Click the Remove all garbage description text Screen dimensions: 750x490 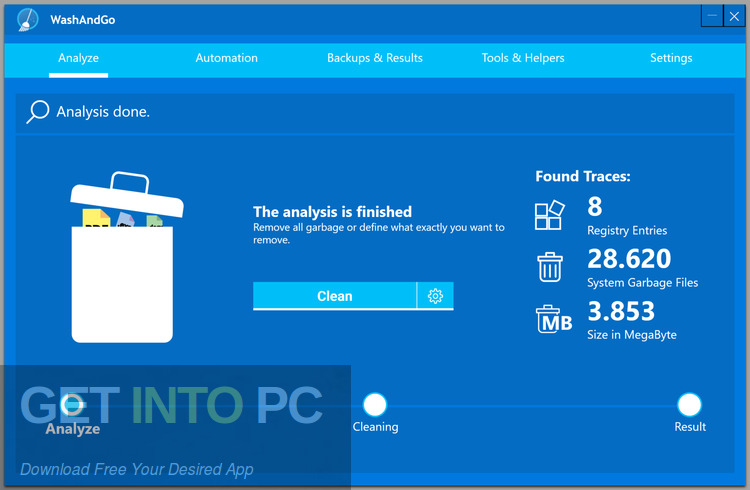(379, 234)
